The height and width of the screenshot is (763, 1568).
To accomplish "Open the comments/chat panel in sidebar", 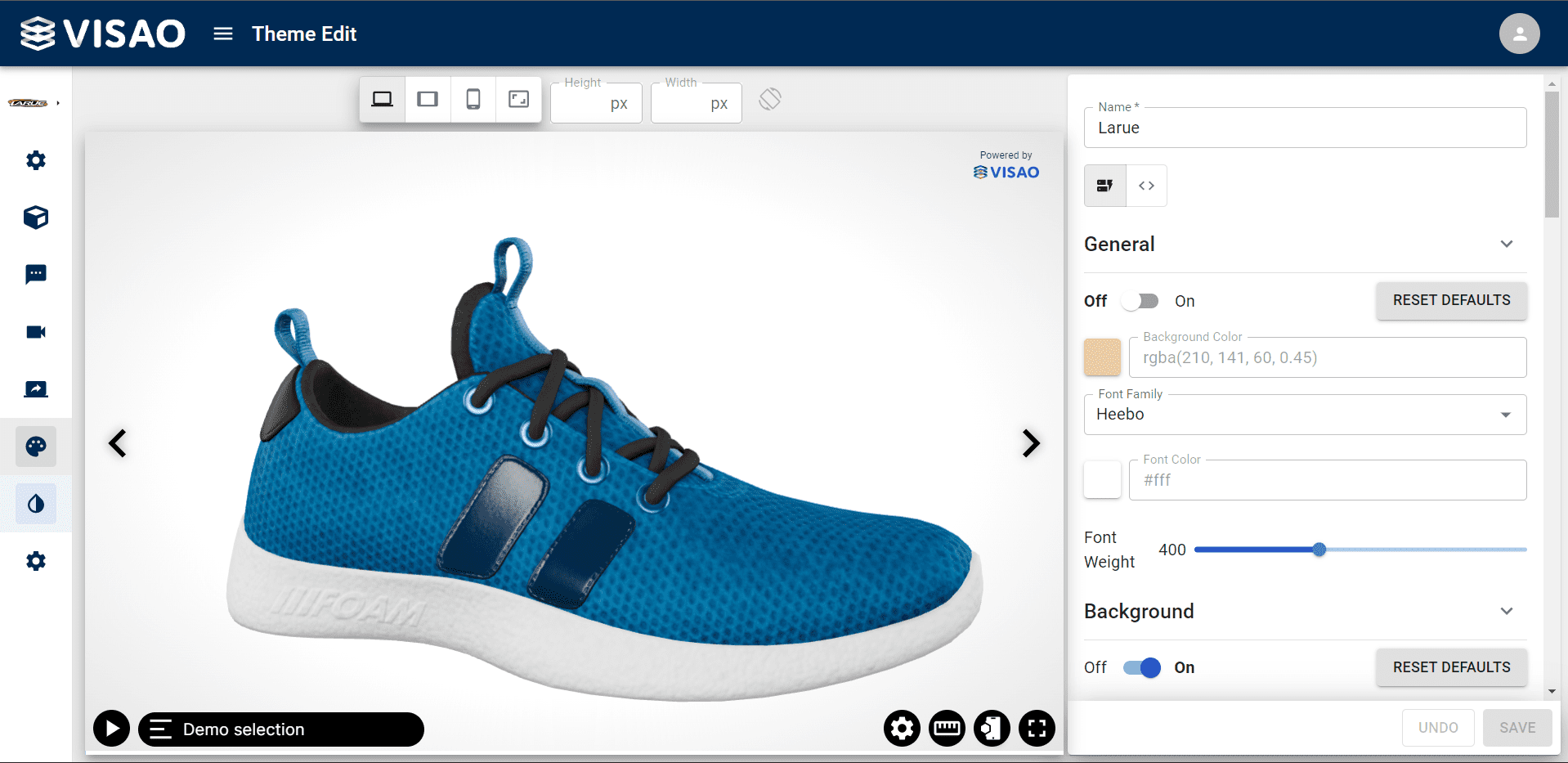I will (x=36, y=275).
